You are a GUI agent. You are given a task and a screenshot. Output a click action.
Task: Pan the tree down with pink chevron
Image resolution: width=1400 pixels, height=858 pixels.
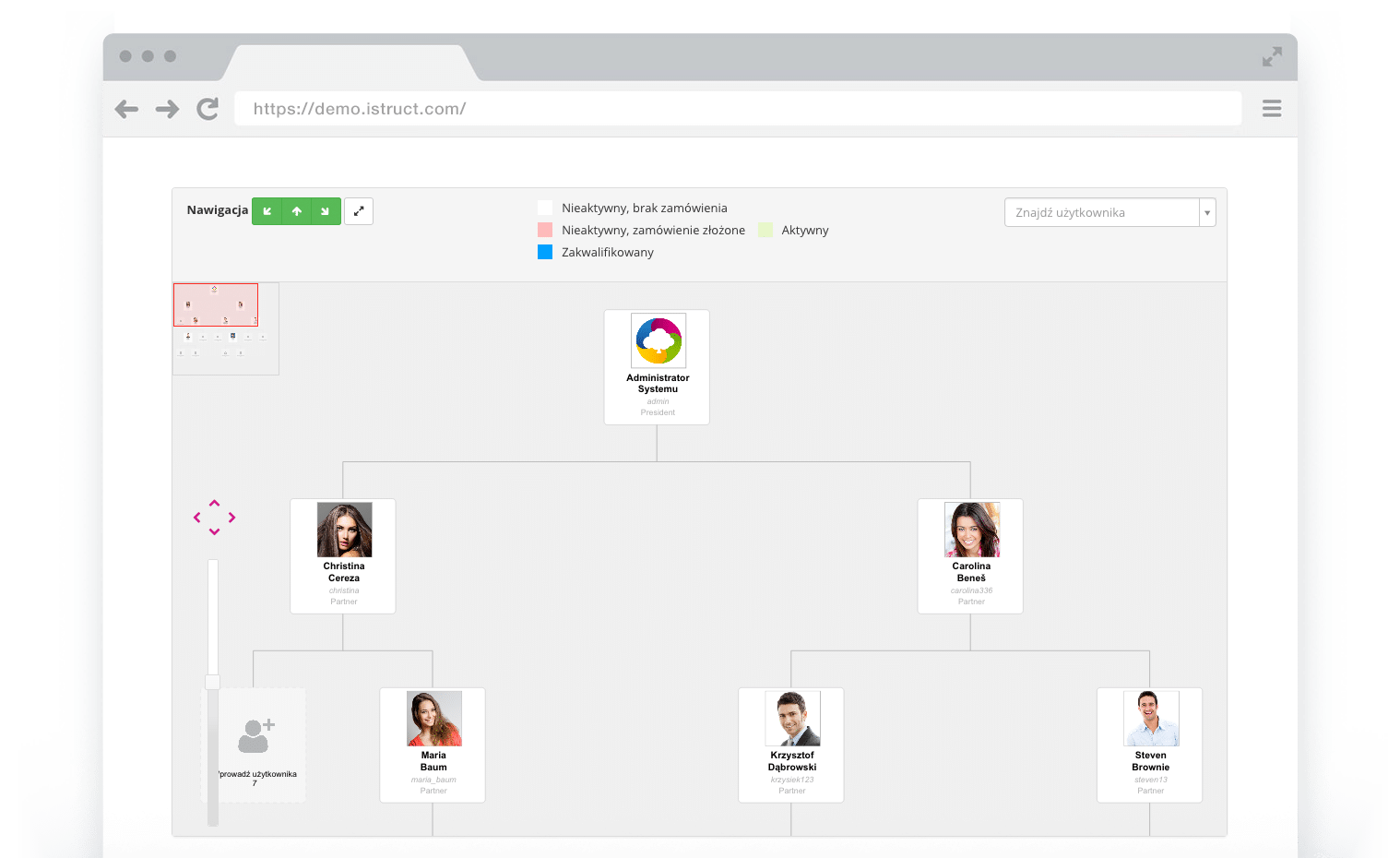click(x=214, y=532)
